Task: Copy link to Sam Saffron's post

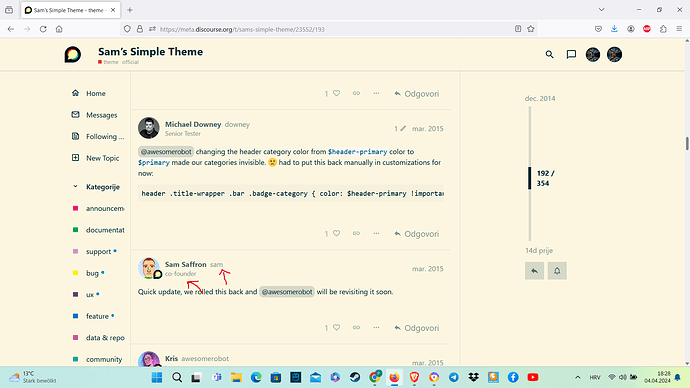Action: click(x=356, y=328)
